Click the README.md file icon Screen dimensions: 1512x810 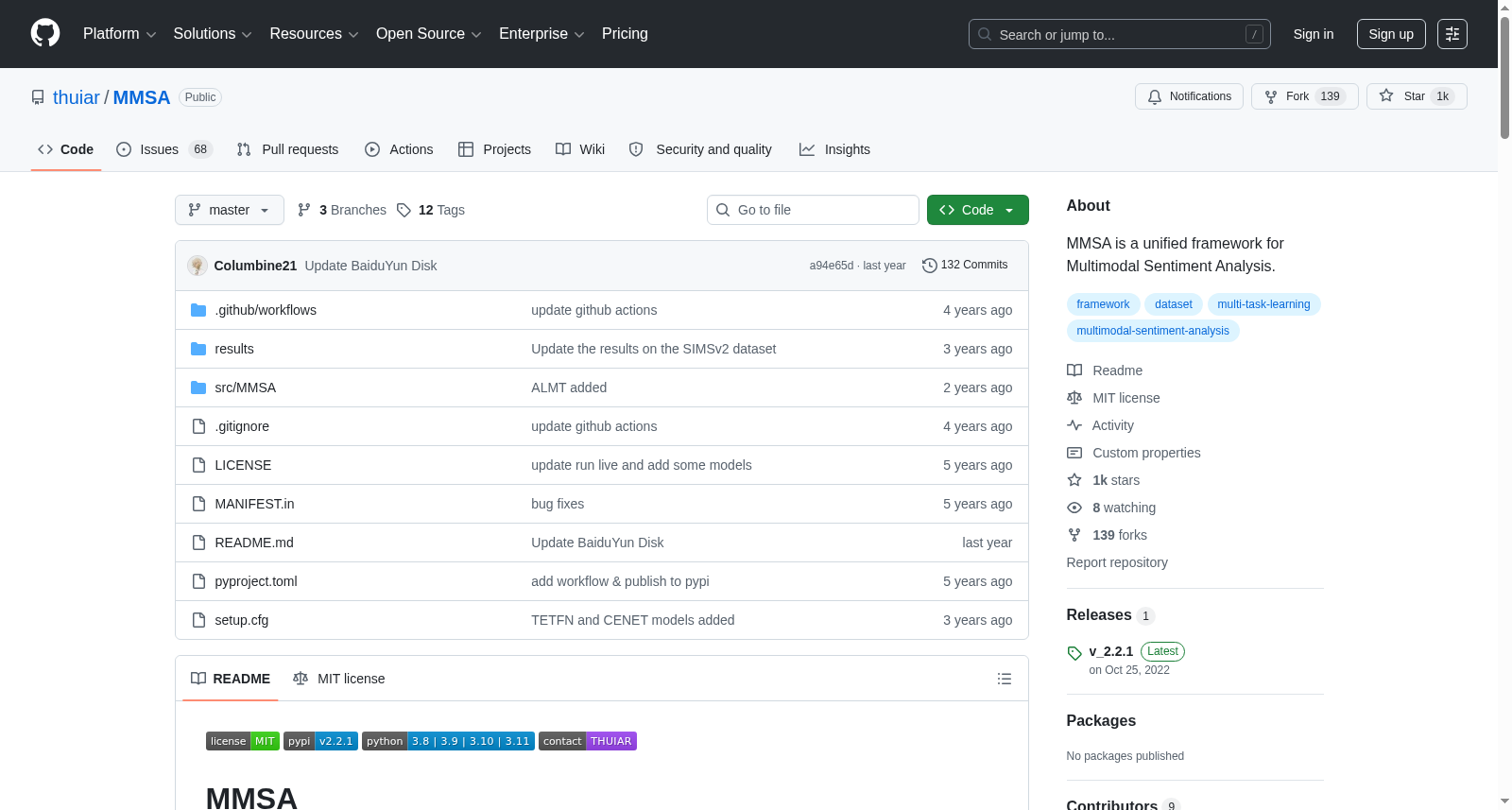pos(198,543)
